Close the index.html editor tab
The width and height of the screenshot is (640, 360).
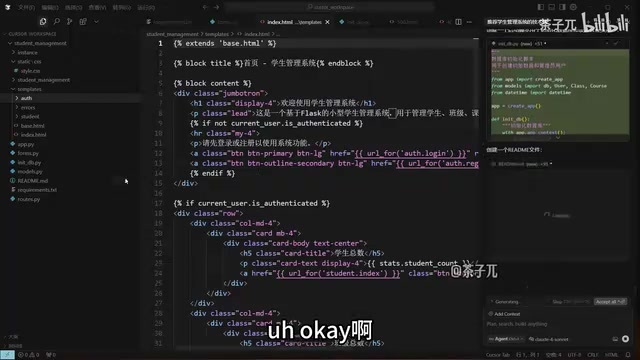pos(327,22)
